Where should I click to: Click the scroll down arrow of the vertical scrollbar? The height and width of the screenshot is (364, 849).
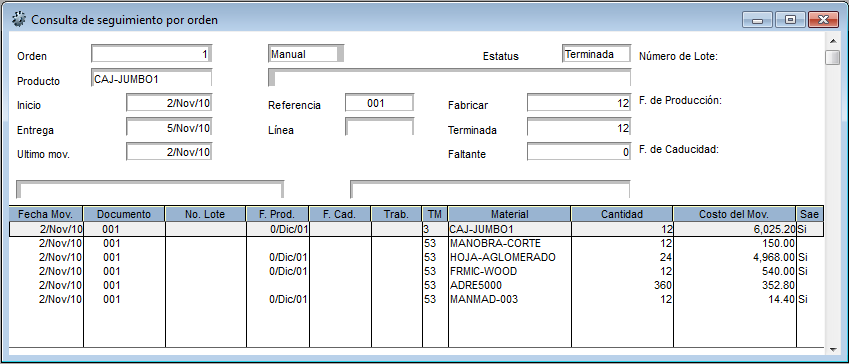click(832, 349)
